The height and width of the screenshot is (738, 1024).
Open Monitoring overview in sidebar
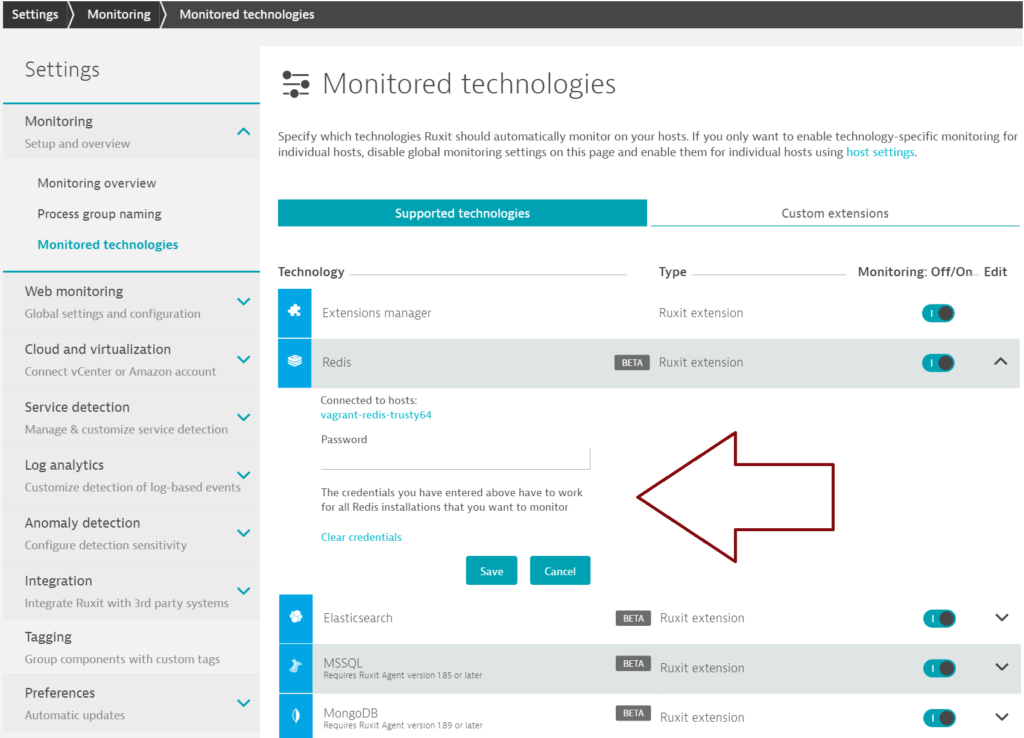(97, 183)
